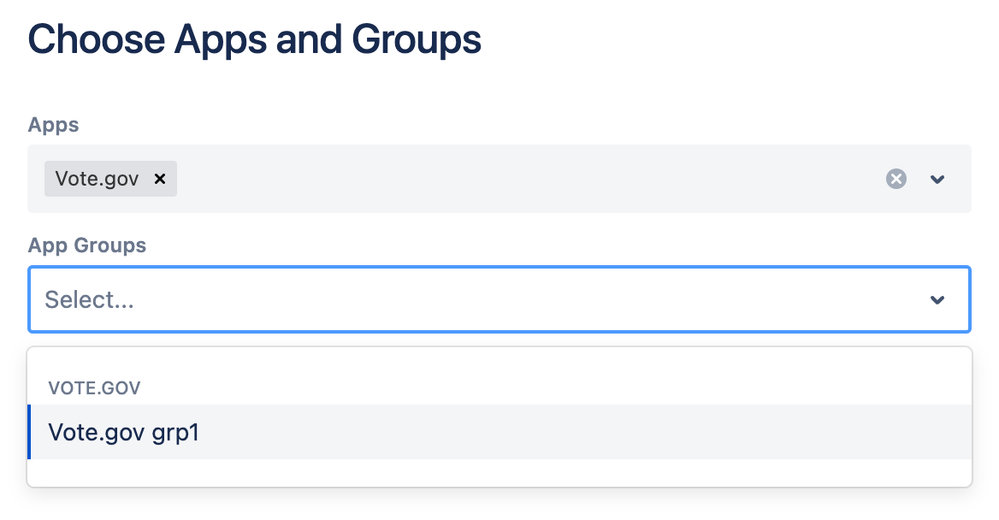Click the gap between clear icon and Apps chevron
999x520 pixels.
(917, 179)
